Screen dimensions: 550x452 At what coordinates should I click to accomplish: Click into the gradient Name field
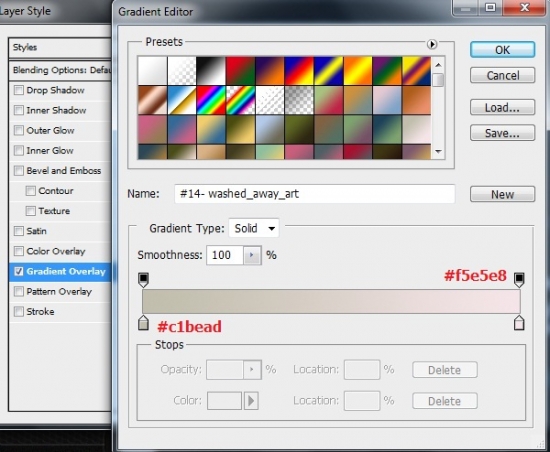[x=315, y=194]
